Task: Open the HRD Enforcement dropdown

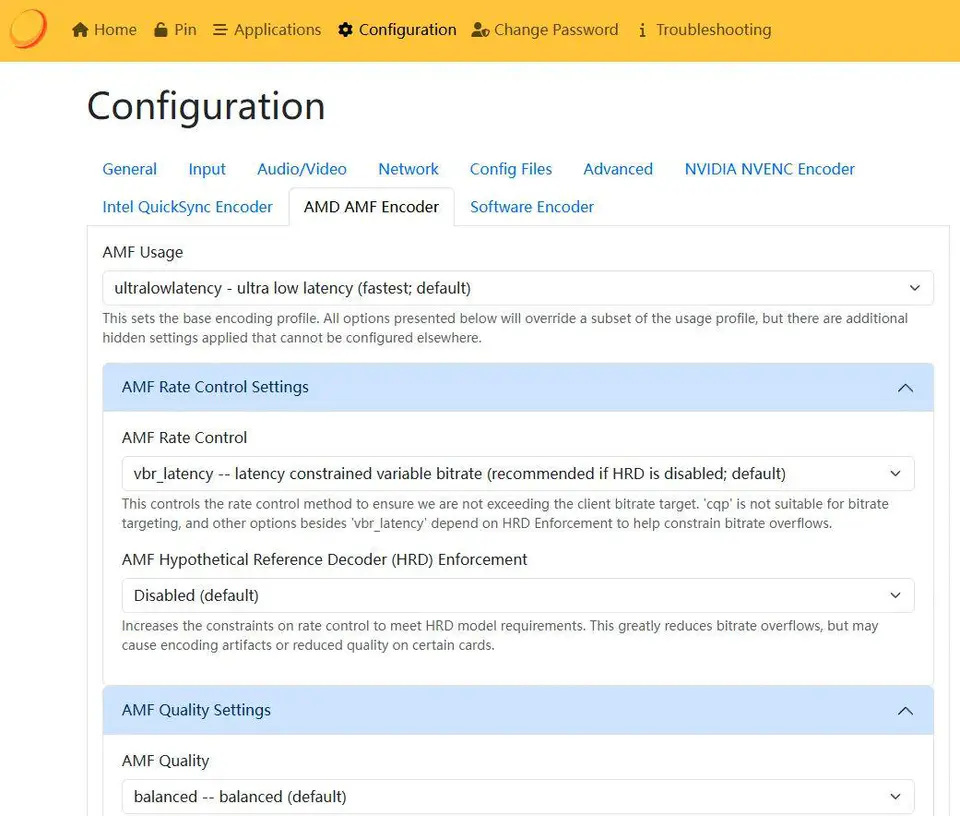Action: pos(518,595)
